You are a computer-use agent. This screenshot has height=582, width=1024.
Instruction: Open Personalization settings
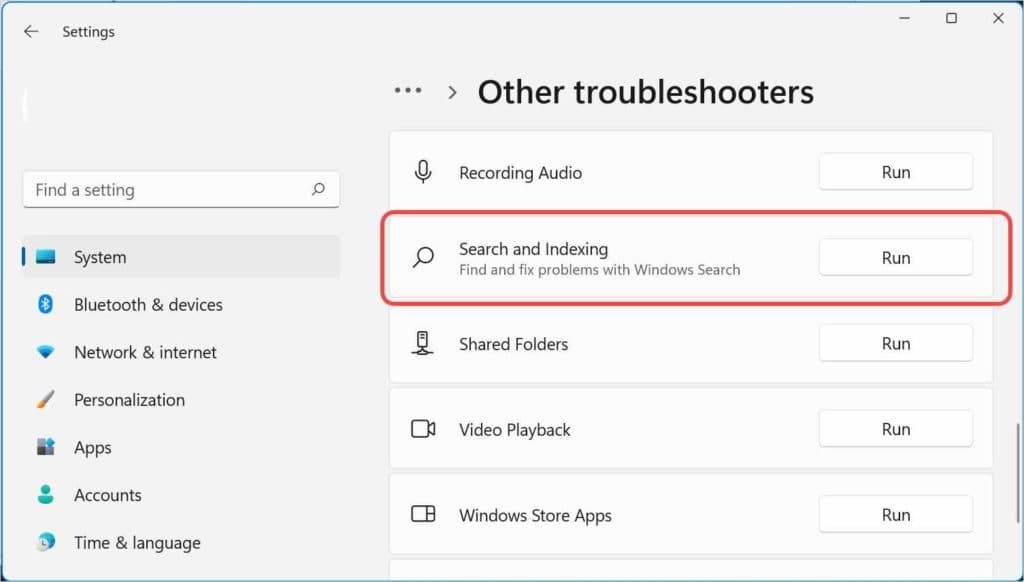182,400
